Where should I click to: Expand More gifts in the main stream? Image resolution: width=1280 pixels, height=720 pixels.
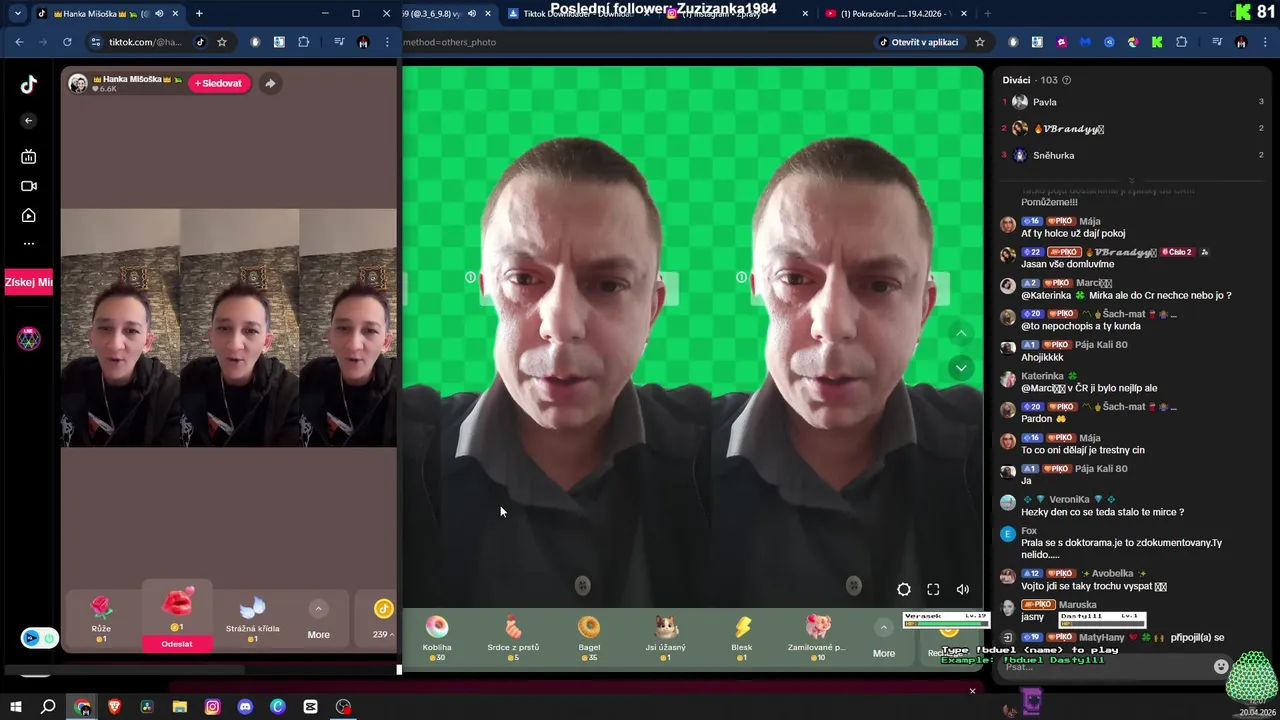click(884, 640)
